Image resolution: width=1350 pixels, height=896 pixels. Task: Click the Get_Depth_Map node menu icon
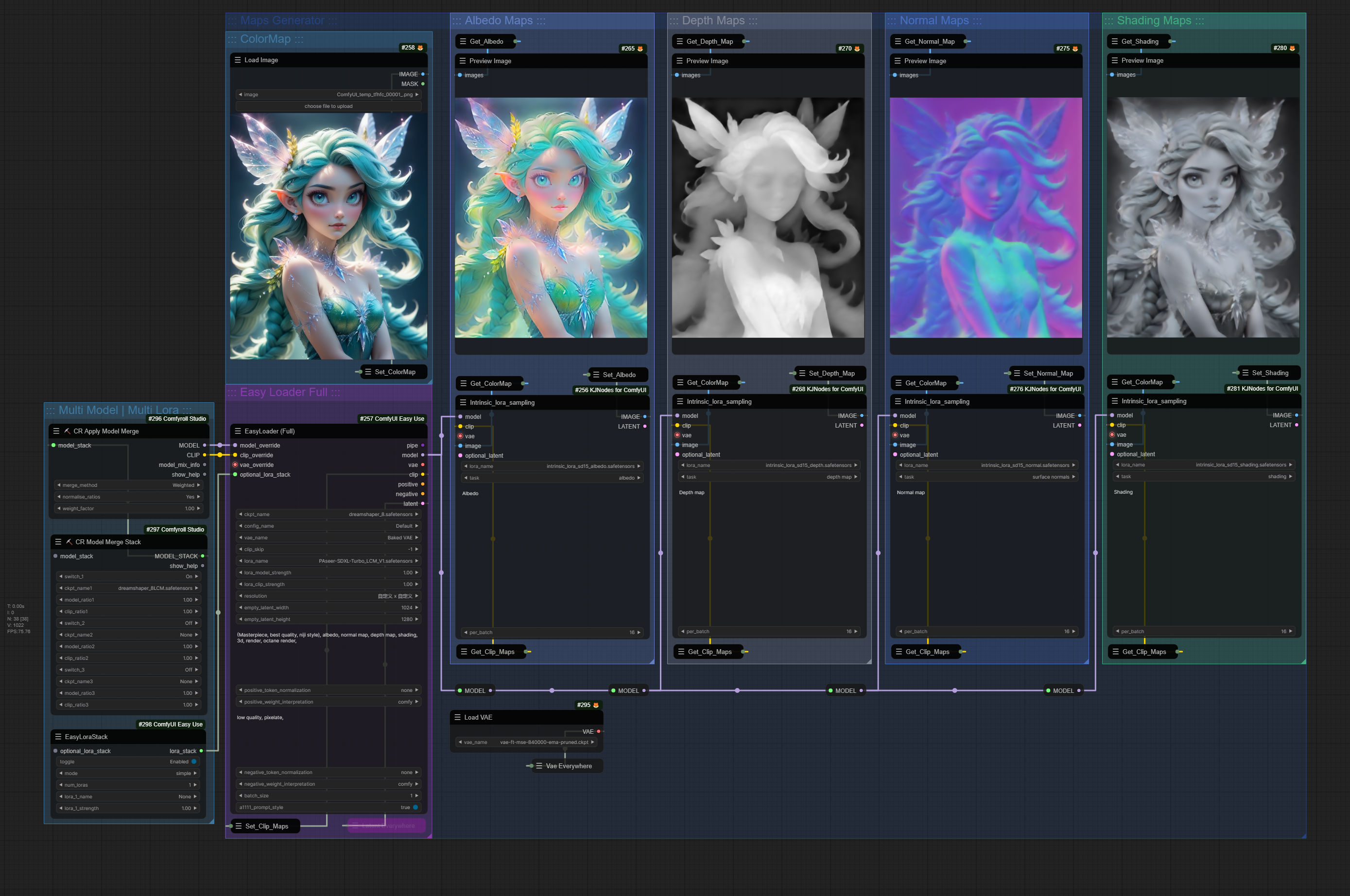tap(679, 42)
